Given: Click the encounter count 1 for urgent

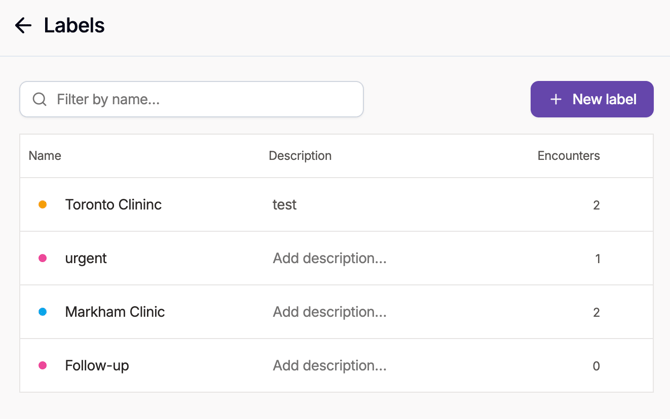Looking at the screenshot, I should click(x=598, y=259).
